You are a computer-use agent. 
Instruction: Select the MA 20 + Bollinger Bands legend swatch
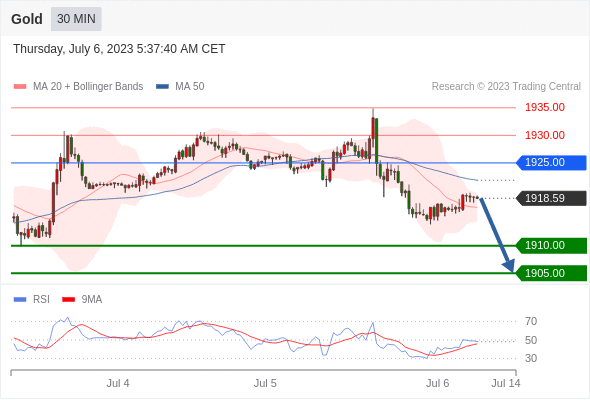click(x=20, y=87)
